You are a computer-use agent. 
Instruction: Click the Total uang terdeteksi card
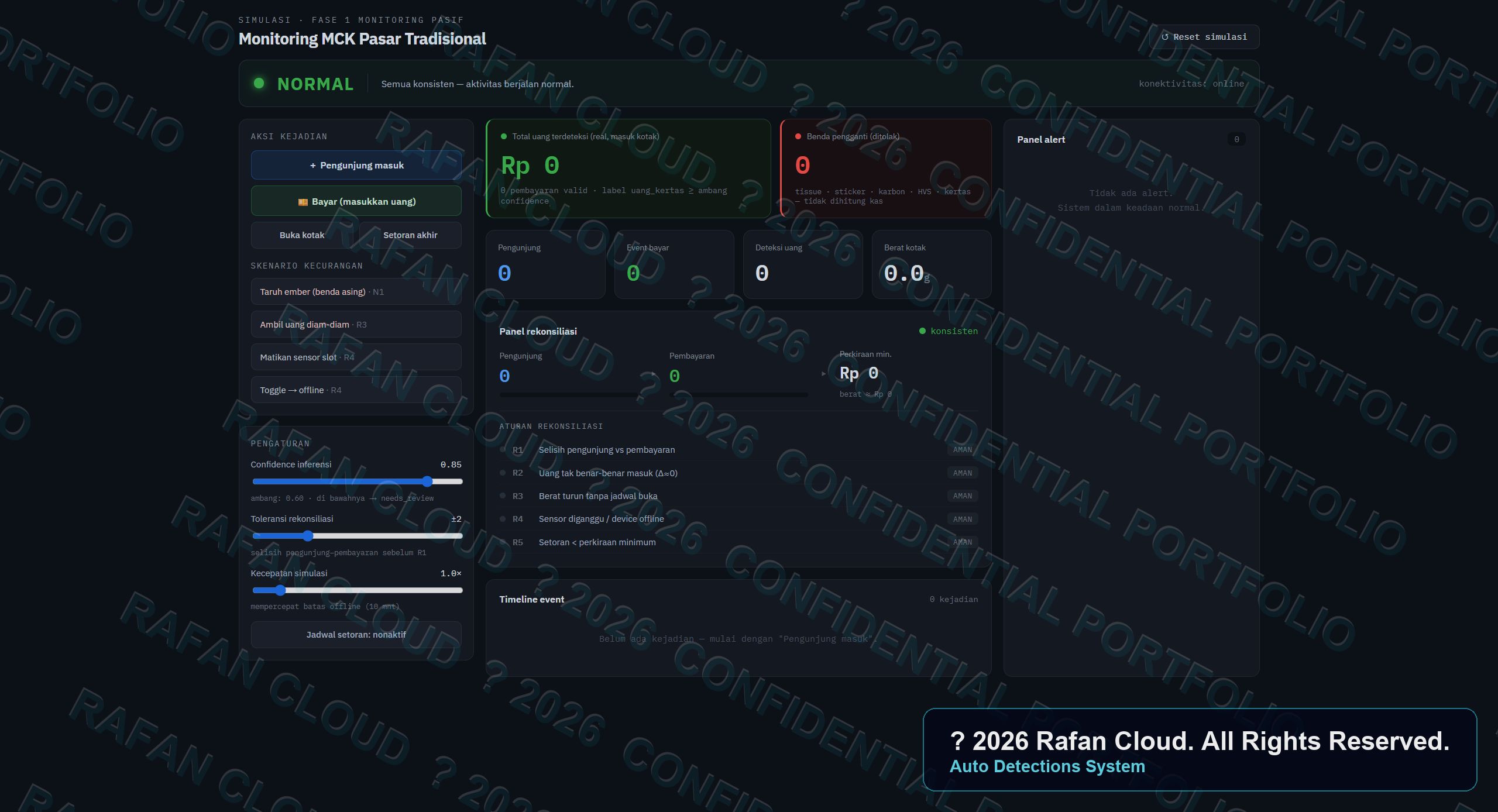[628, 168]
